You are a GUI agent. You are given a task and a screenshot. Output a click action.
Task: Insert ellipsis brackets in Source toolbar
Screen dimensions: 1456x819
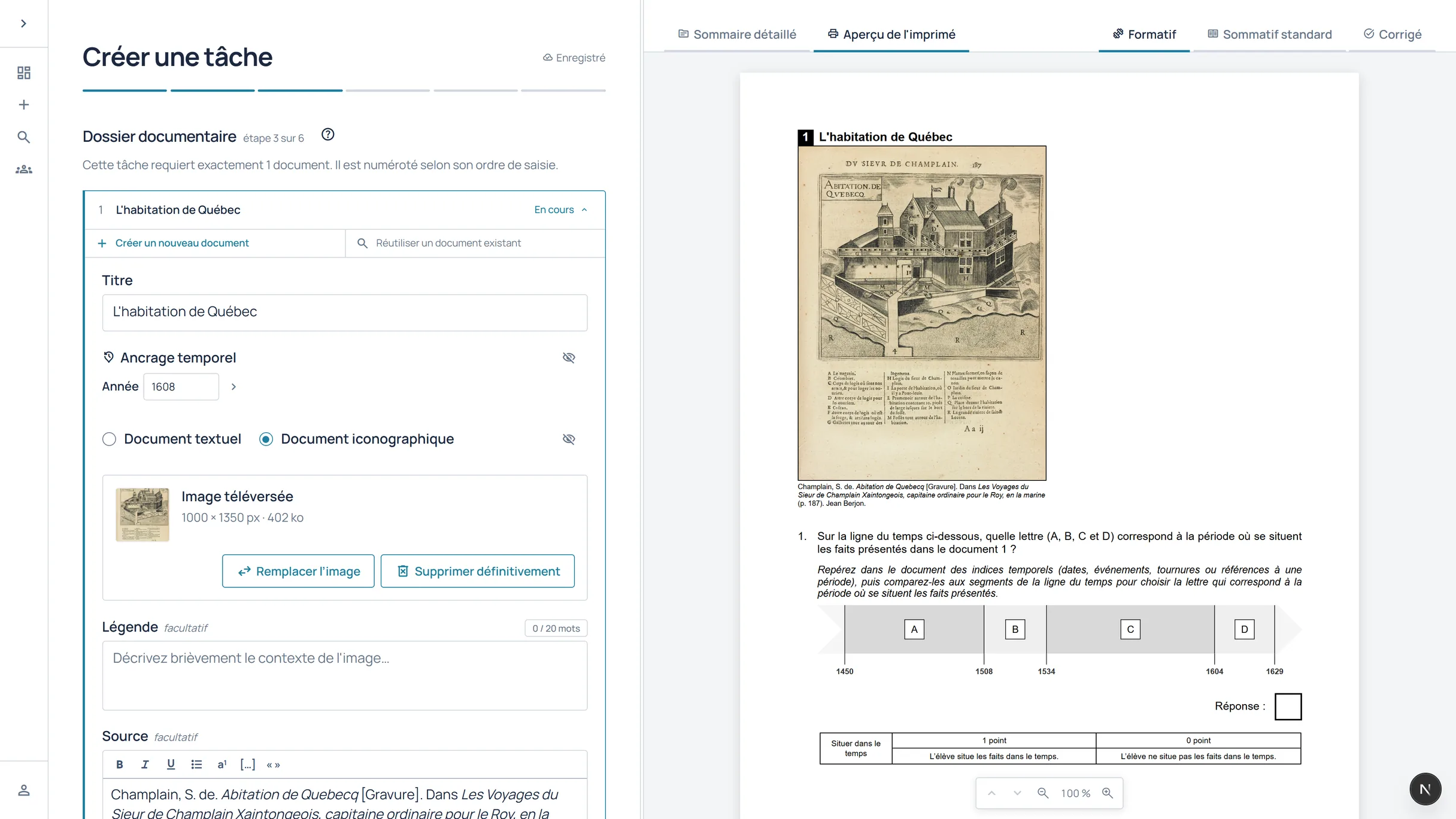point(248,765)
